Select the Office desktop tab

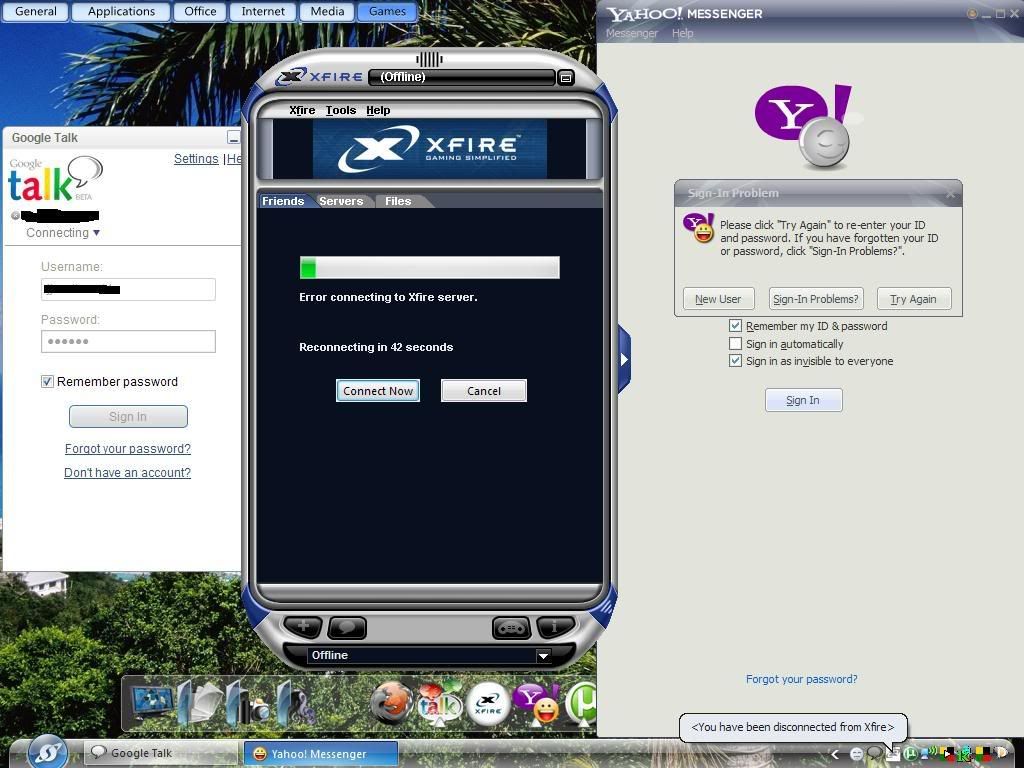click(x=200, y=12)
